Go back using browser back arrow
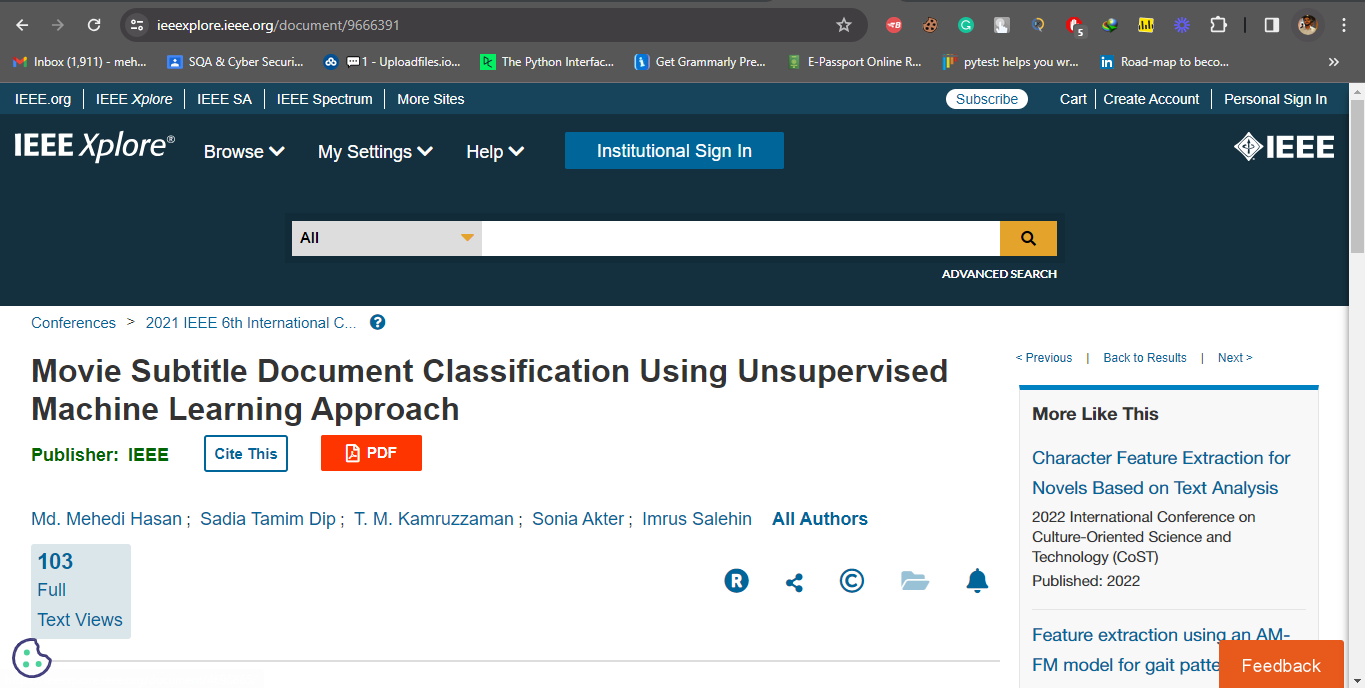The width and height of the screenshot is (1365, 688). 22,25
